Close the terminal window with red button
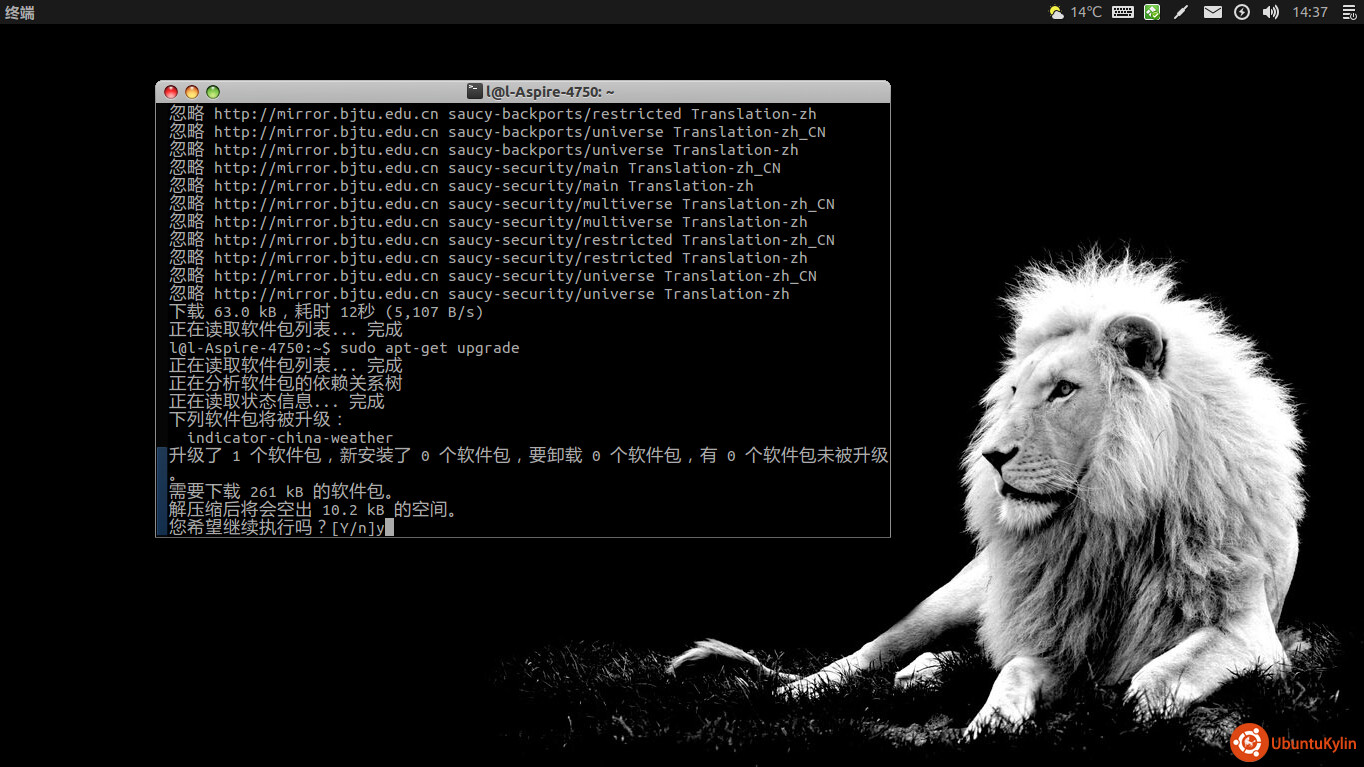Screen dimensions: 1364x767 point(171,92)
